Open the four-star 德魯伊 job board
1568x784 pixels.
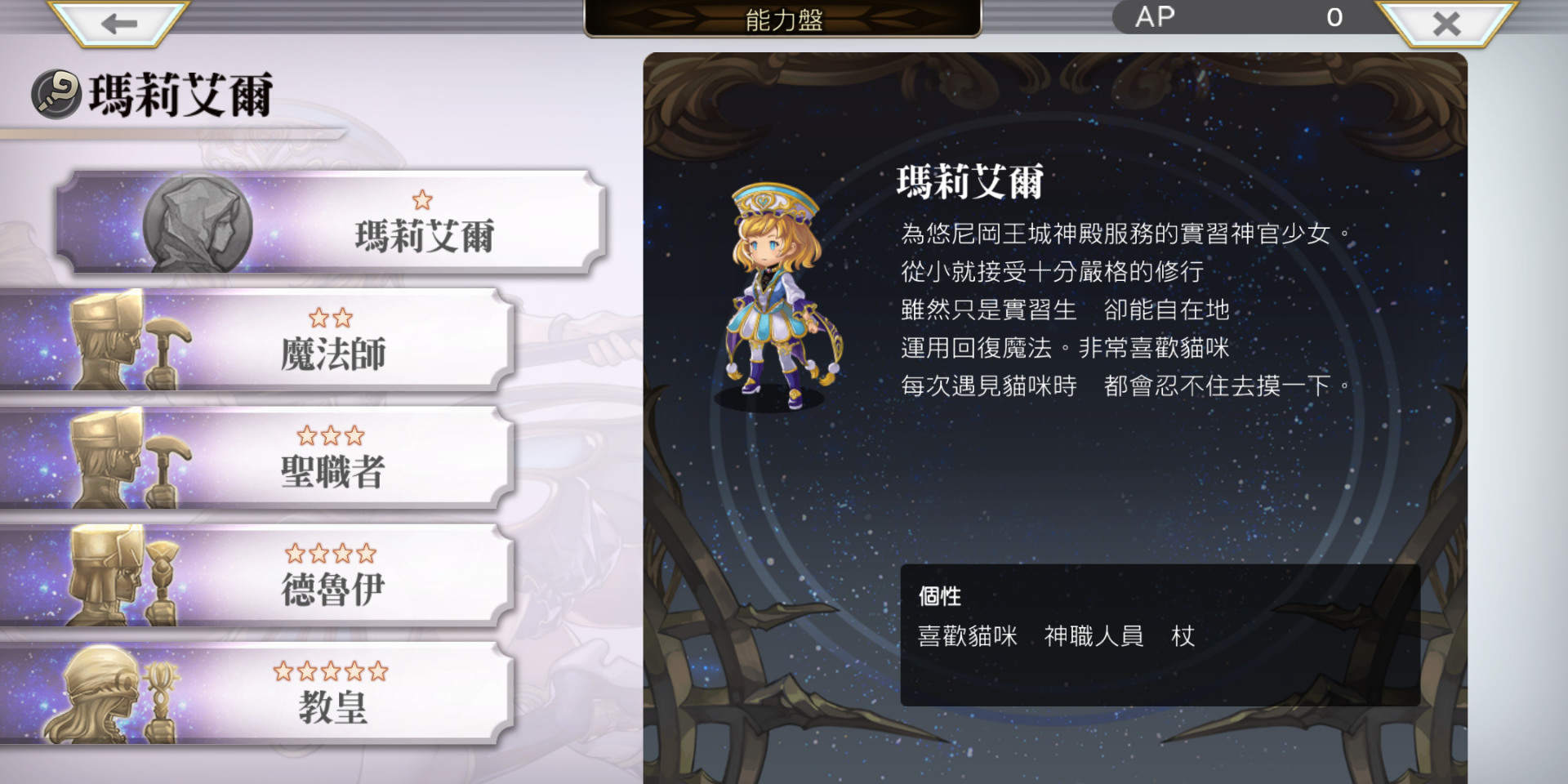click(256, 576)
